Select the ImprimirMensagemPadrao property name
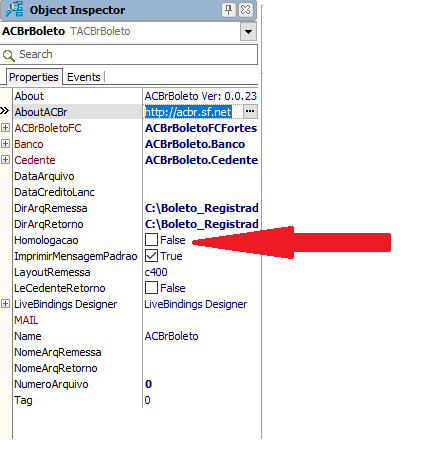The width and height of the screenshot is (446, 452). point(76,256)
